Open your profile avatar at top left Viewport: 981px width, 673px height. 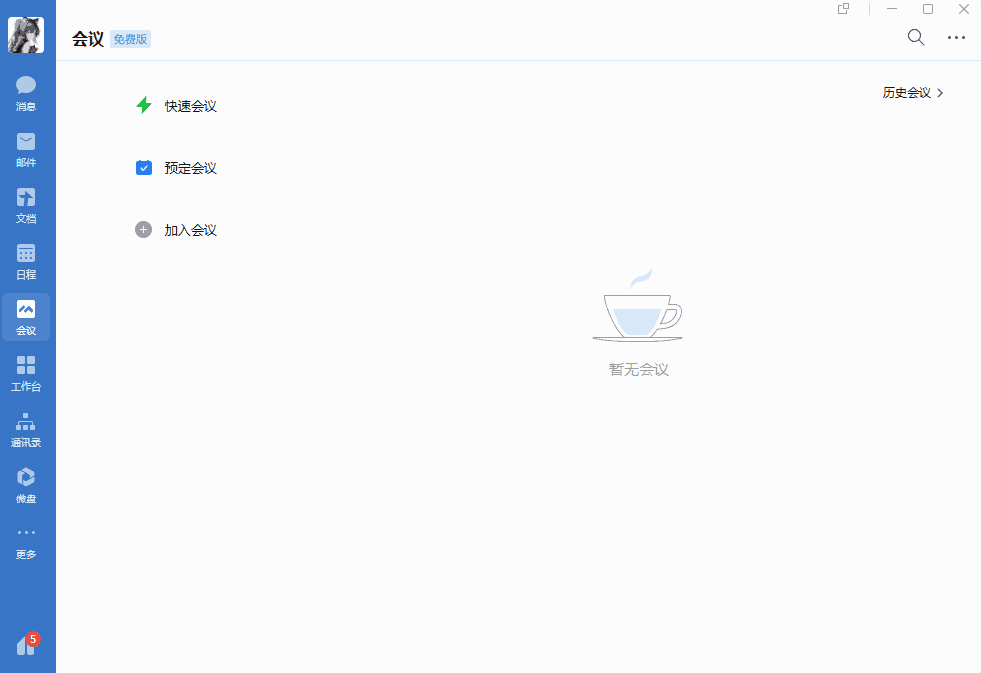point(26,34)
